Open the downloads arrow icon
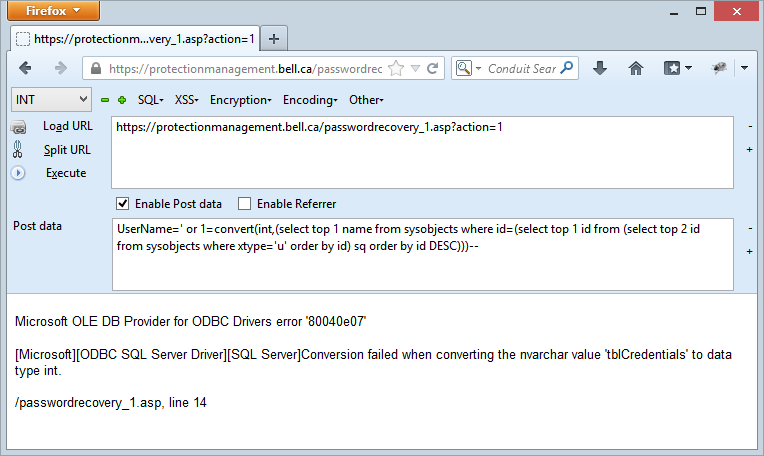The width and height of the screenshot is (764, 456). [600, 68]
